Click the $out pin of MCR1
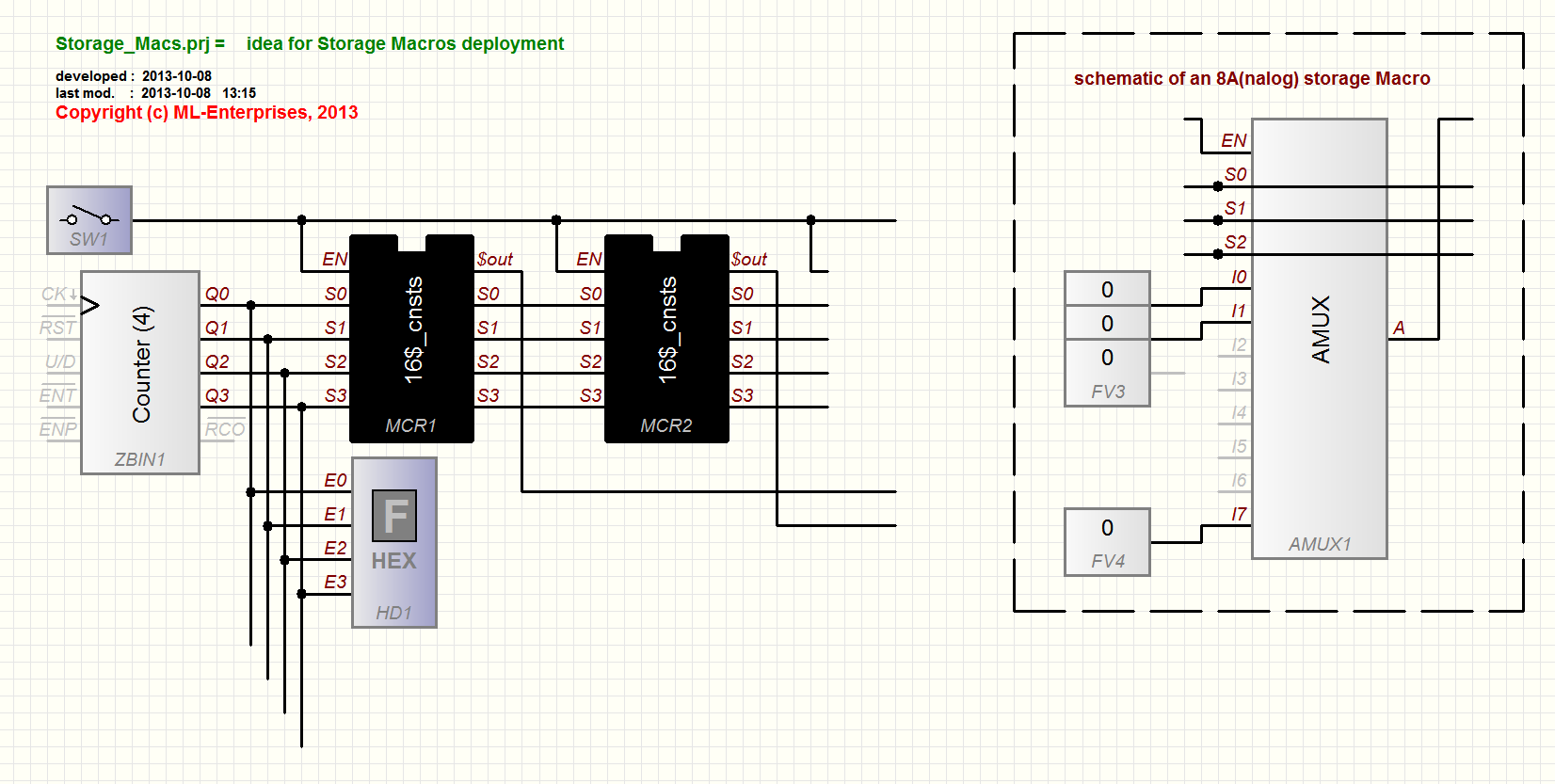The height and width of the screenshot is (784, 1555). (495, 259)
